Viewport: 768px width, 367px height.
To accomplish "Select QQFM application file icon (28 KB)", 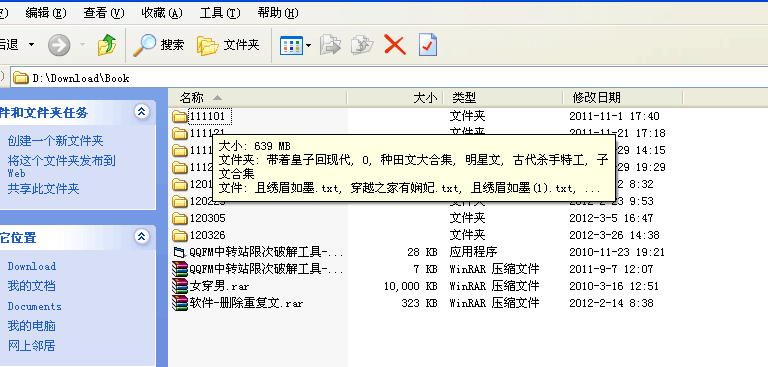I will coord(180,252).
